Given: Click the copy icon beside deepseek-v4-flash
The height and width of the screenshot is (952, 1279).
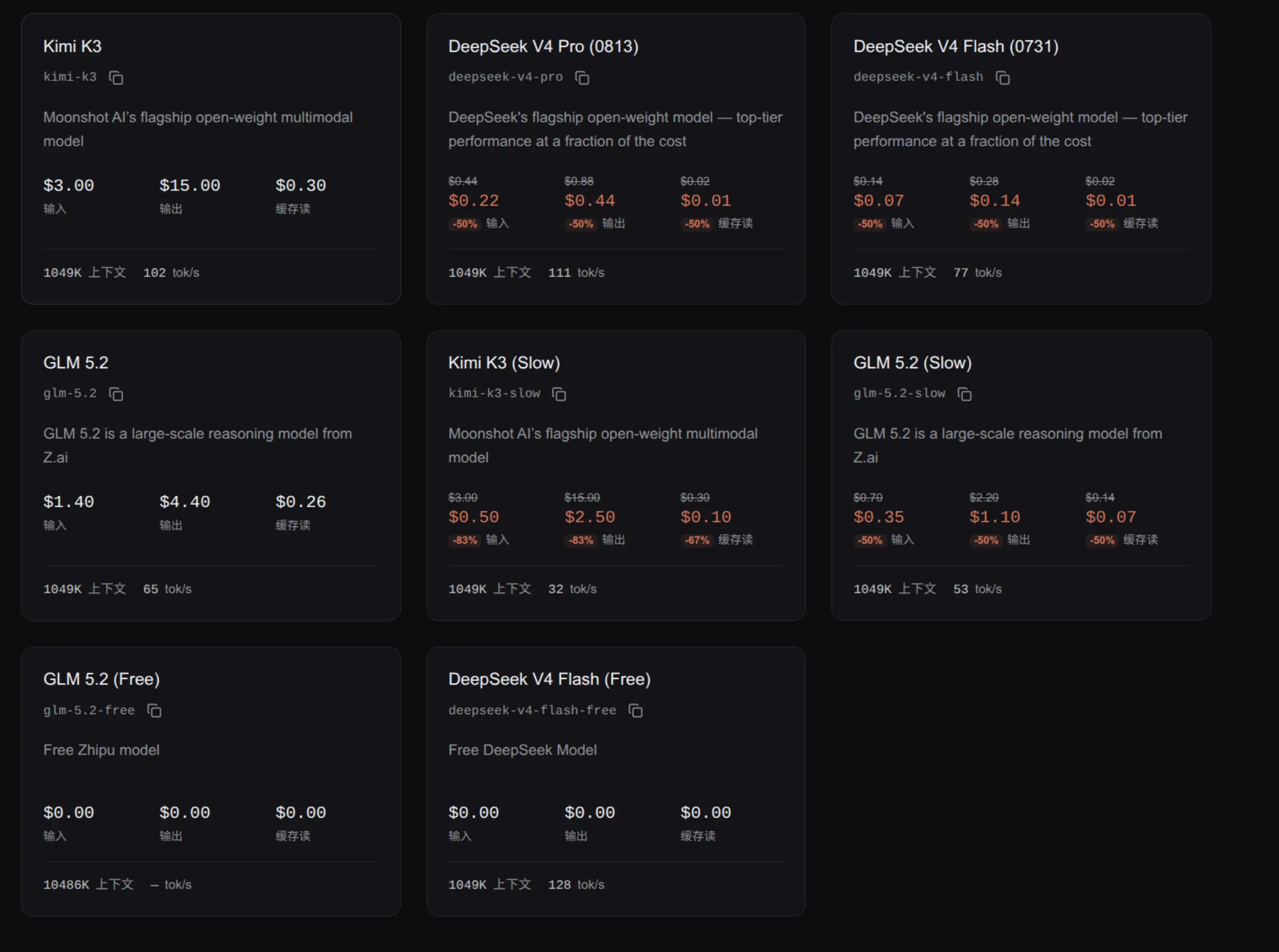Looking at the screenshot, I should (1002, 78).
